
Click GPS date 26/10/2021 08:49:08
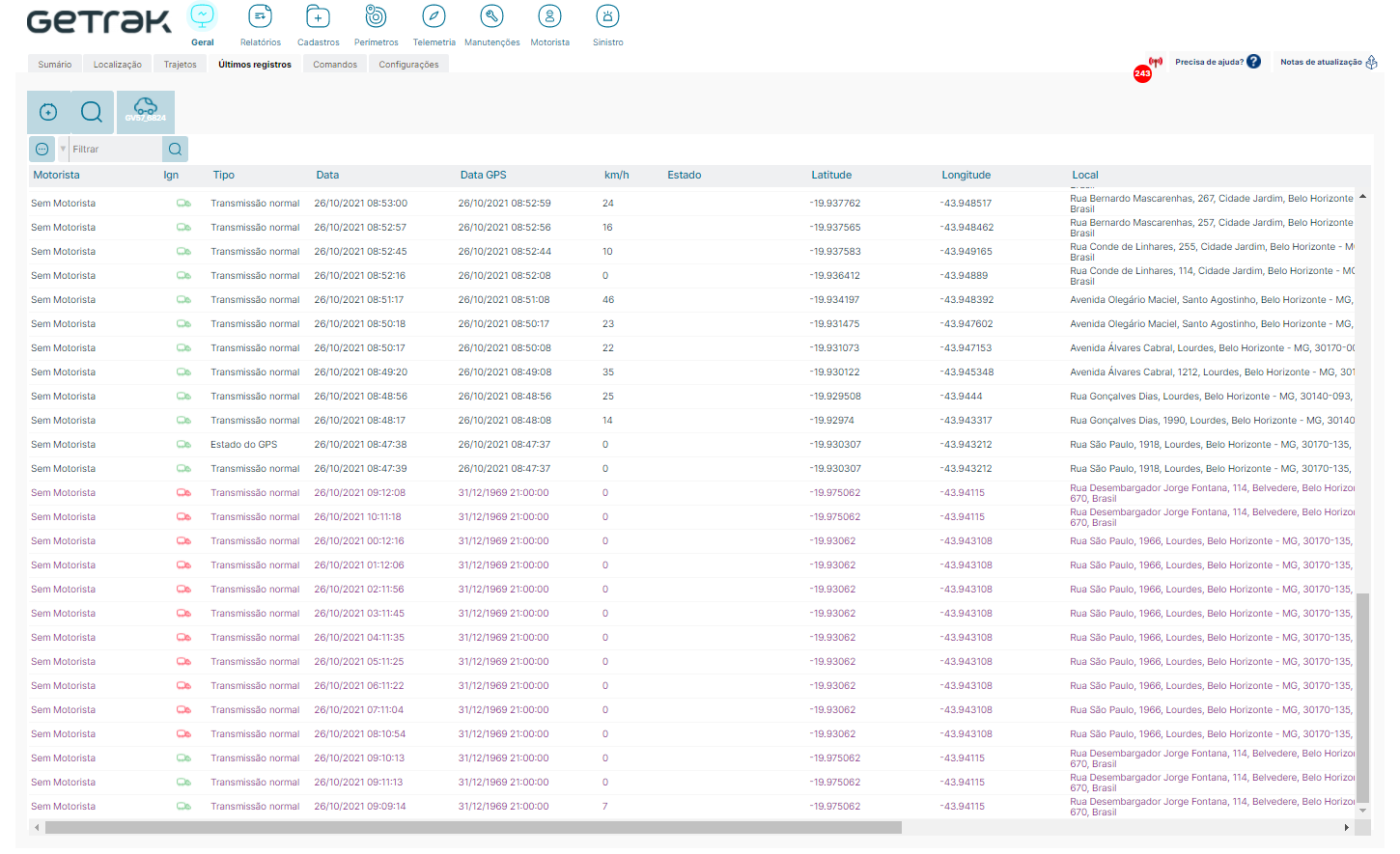[505, 372]
